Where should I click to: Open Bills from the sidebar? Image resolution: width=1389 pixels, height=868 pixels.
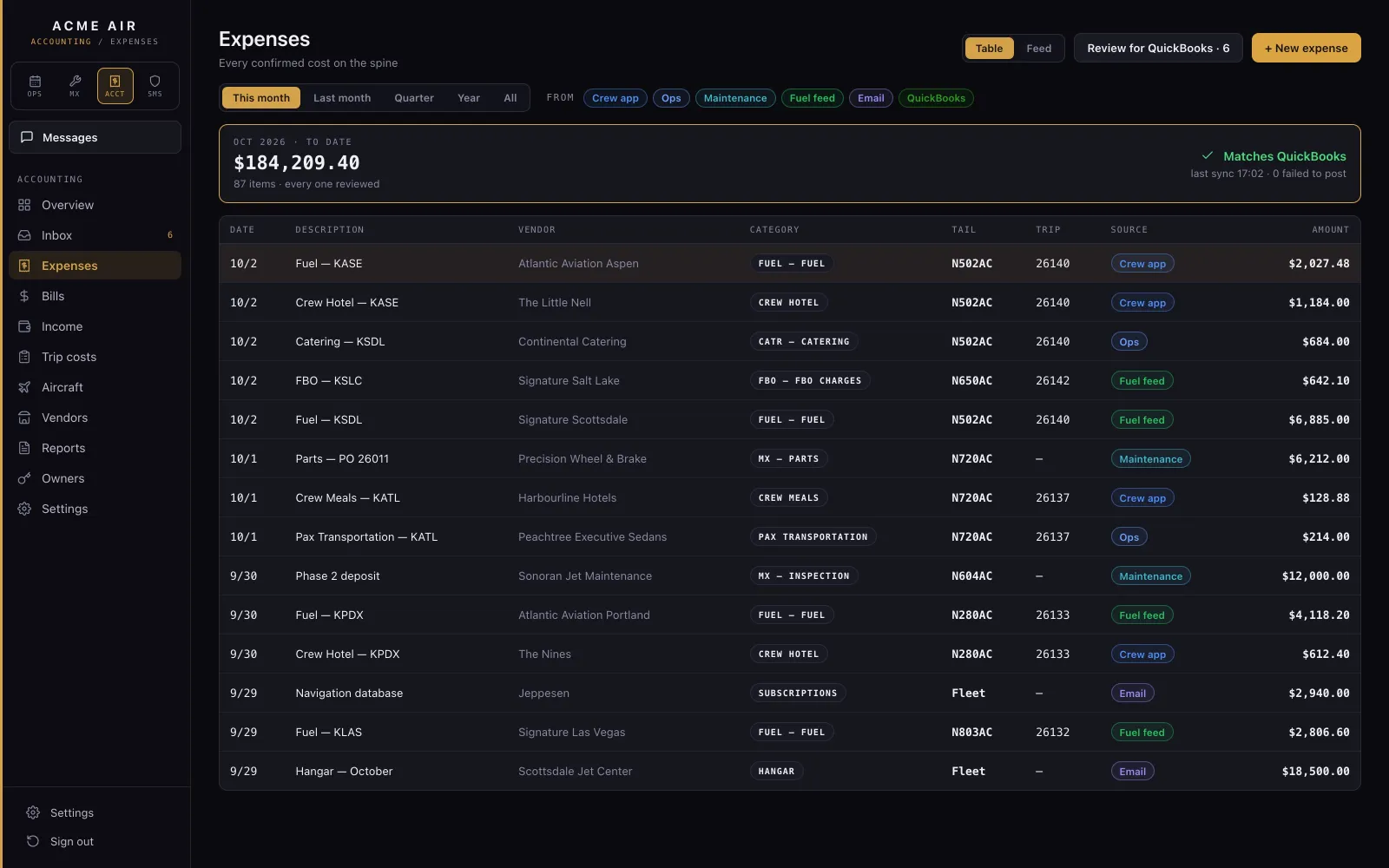95,296
